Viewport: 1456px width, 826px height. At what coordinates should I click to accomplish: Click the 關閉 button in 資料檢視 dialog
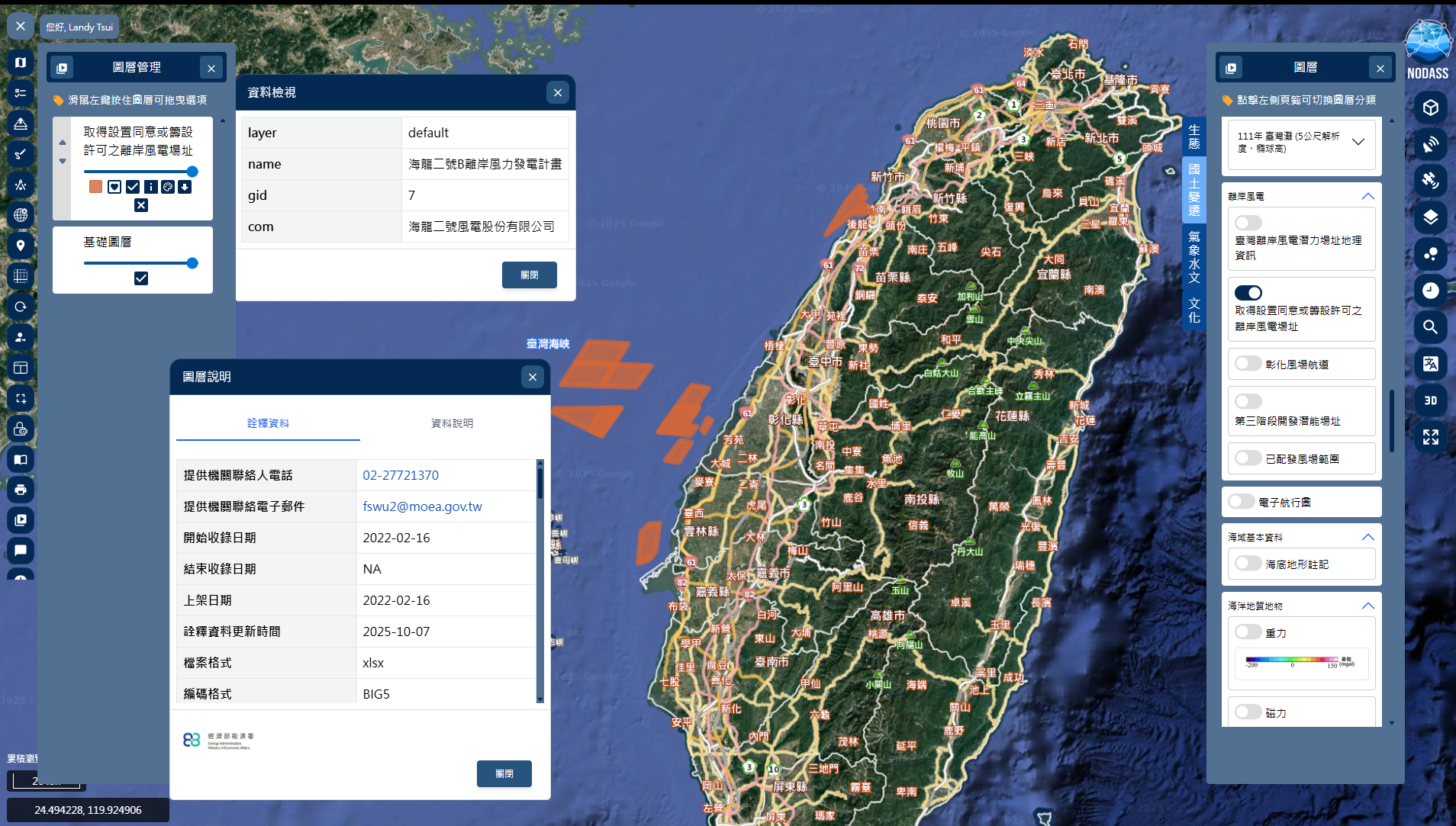(x=529, y=275)
